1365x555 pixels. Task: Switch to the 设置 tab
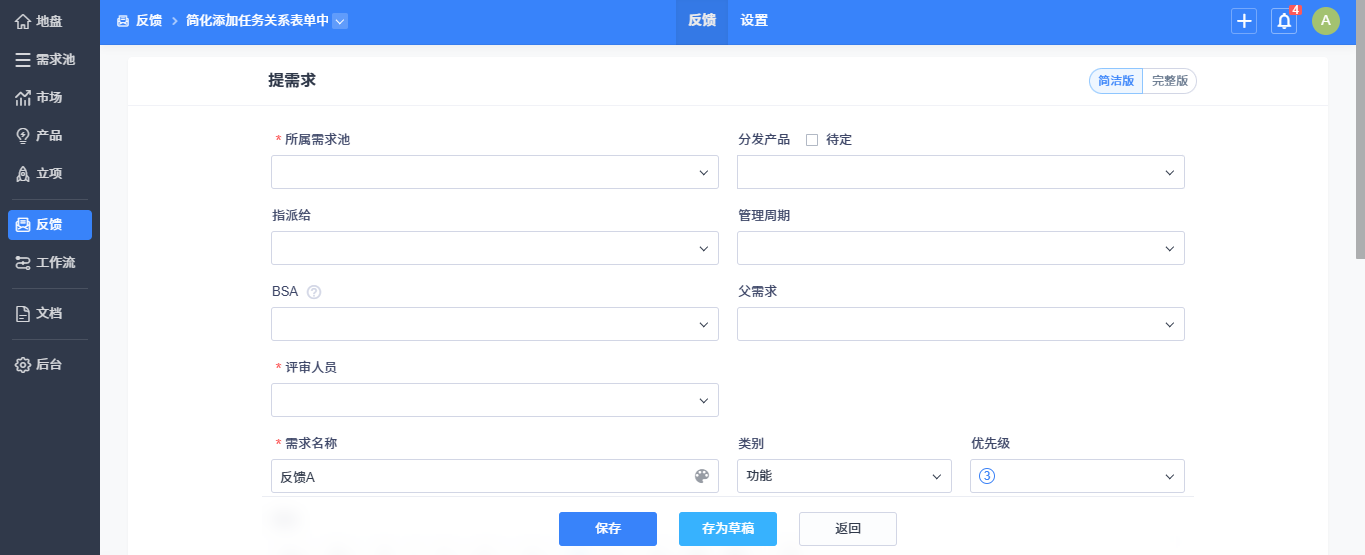754,21
